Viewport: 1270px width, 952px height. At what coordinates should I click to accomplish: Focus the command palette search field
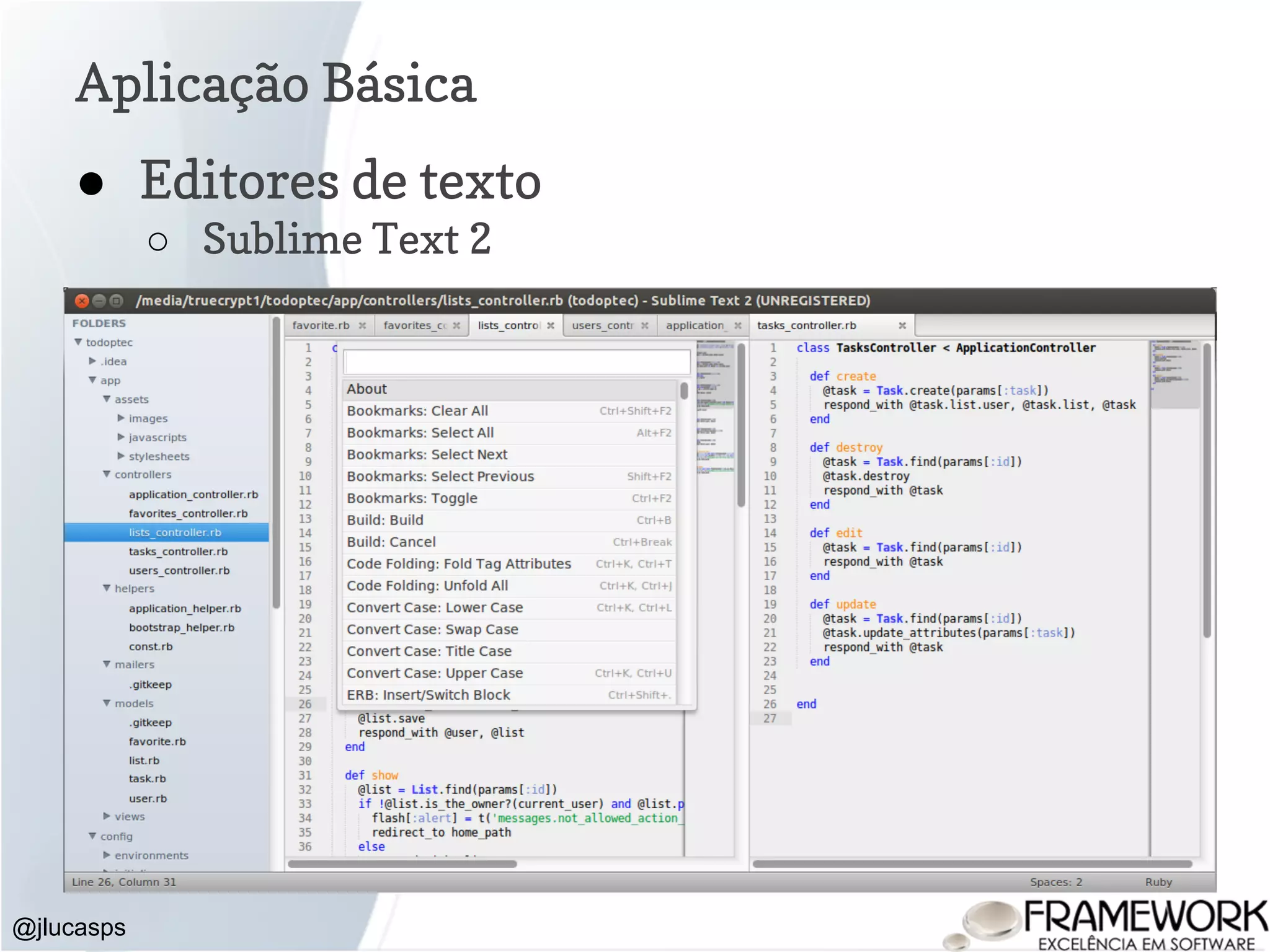coord(517,362)
